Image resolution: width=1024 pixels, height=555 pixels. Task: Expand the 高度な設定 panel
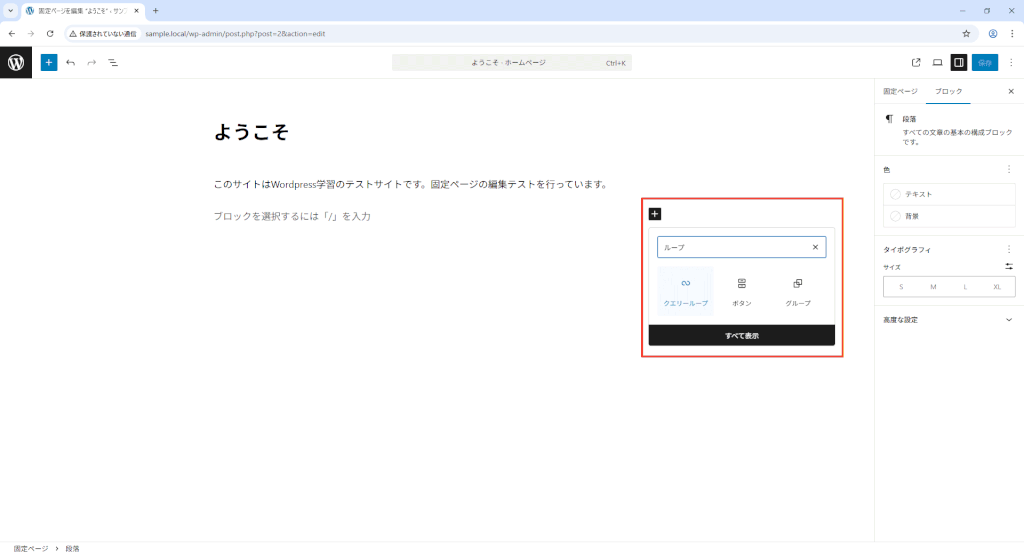(948, 320)
